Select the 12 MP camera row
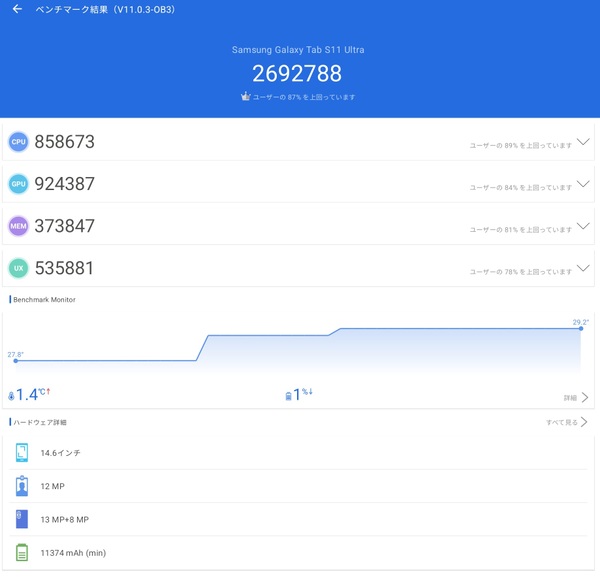This screenshot has height=578, width=600. click(298, 486)
